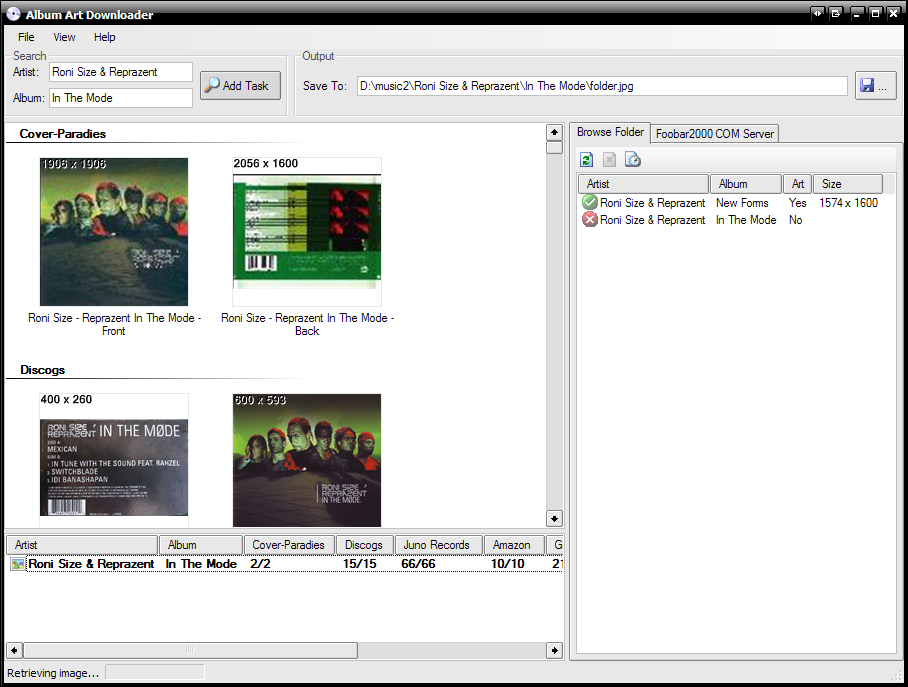Click the 2/2 Cover-Paradies count

(260, 564)
